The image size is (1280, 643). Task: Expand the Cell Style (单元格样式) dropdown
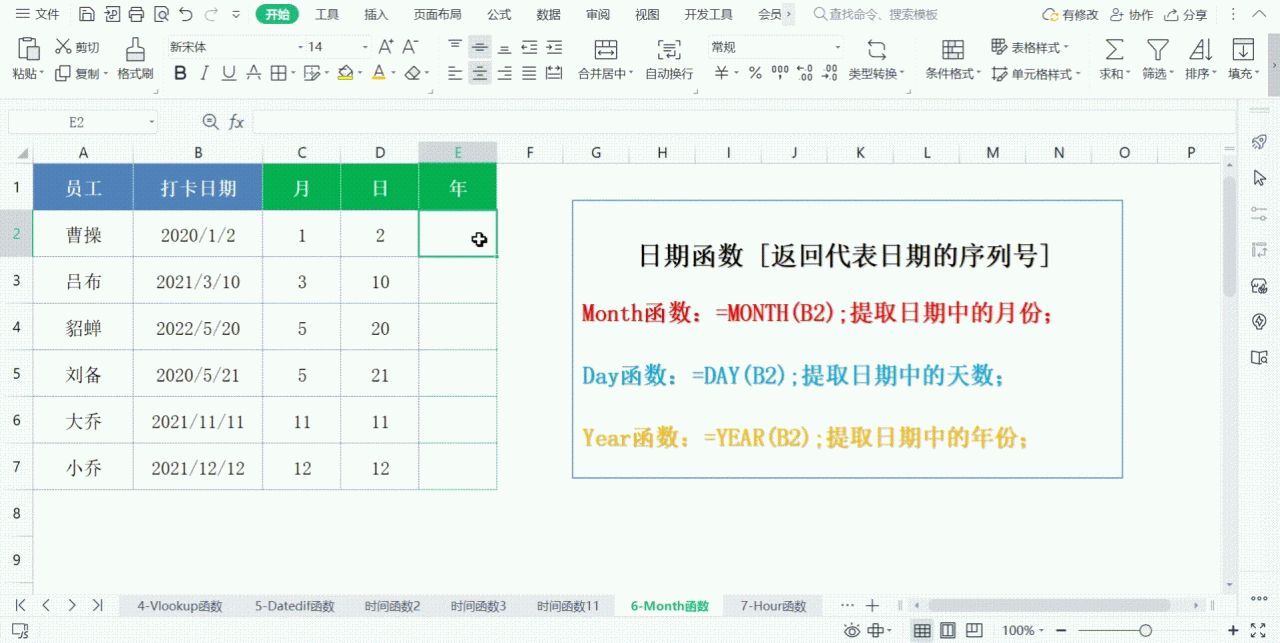1077,74
